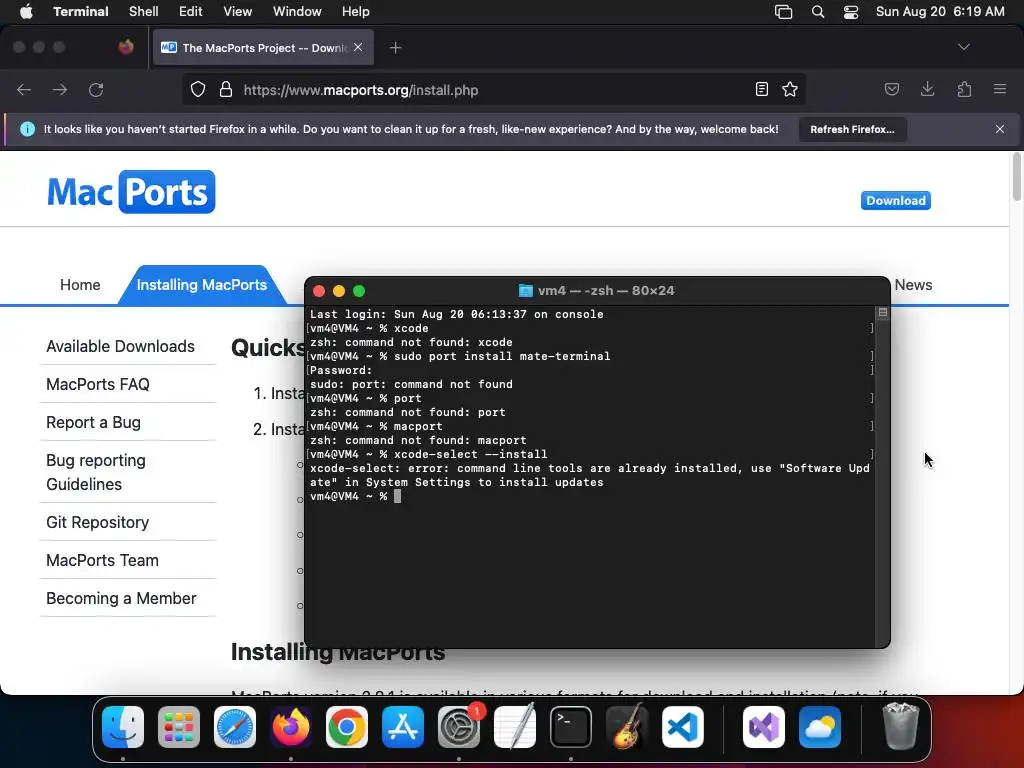Open Visual Studio from the Dock
This screenshot has width=1024, height=768.
pyautogui.click(x=763, y=727)
